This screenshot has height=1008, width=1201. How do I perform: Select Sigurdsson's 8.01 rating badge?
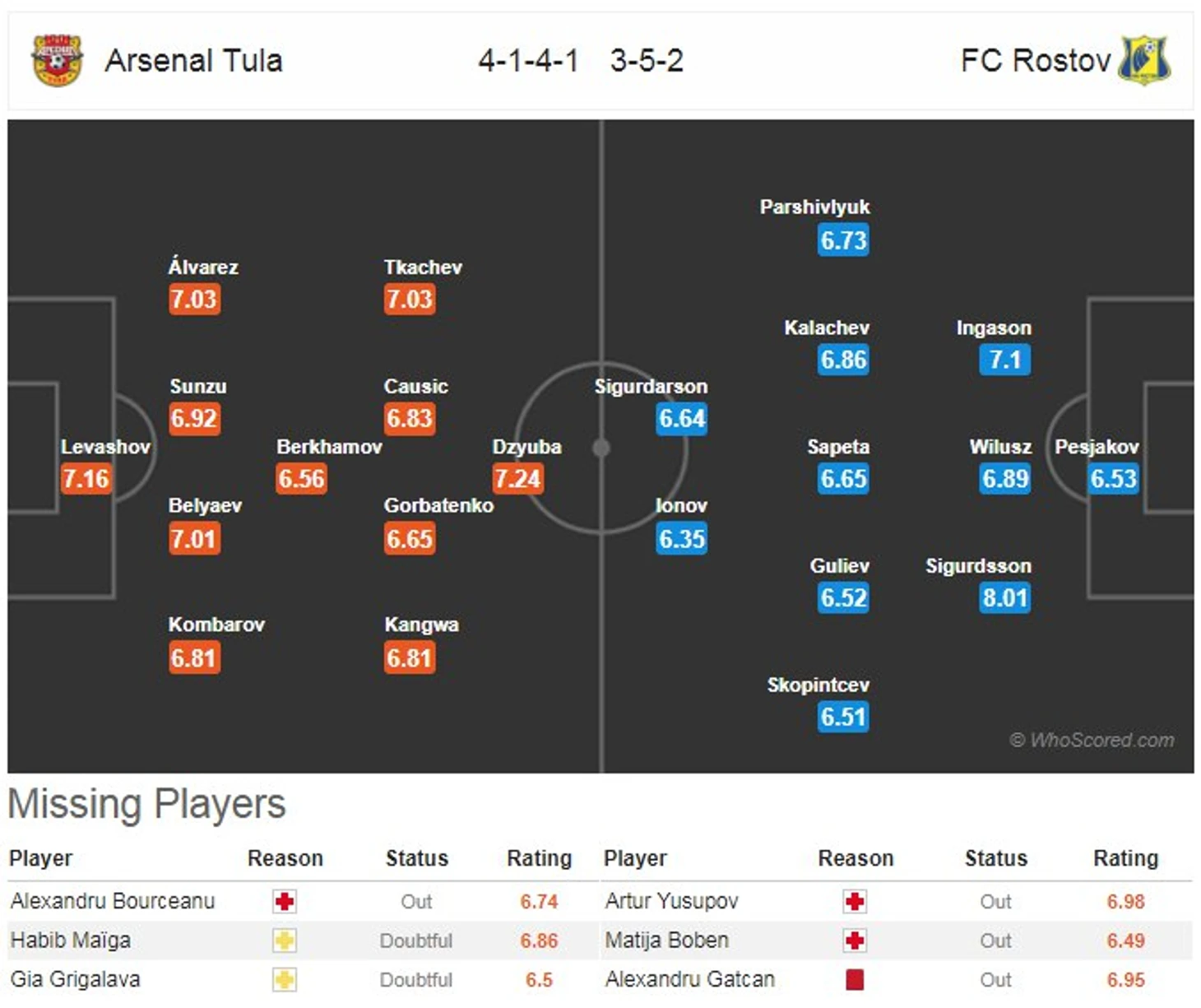coord(1004,597)
